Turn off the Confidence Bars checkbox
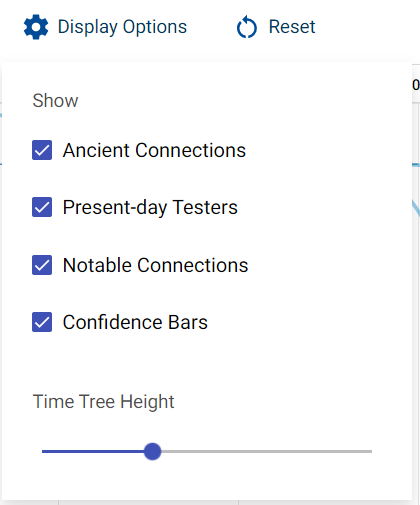Screen dimensions: 420x505 [x=42, y=322]
